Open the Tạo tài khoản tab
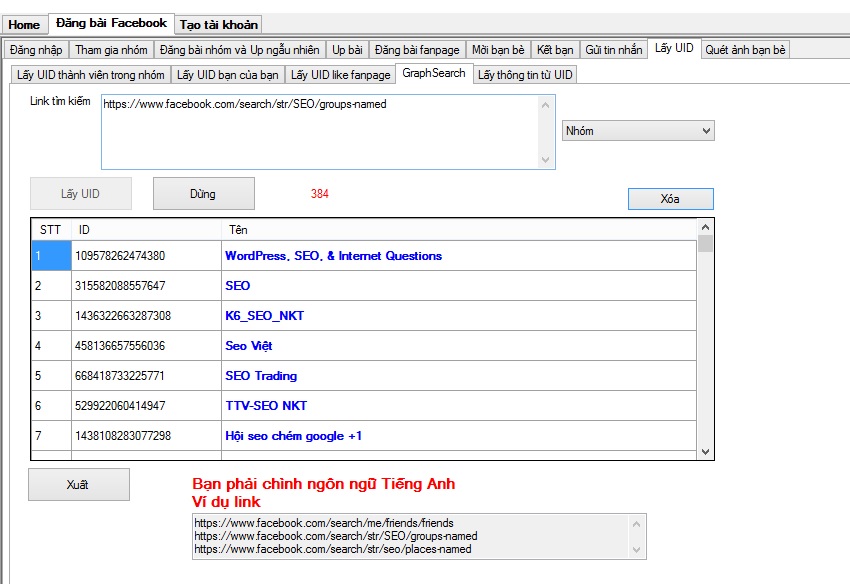 pos(219,24)
